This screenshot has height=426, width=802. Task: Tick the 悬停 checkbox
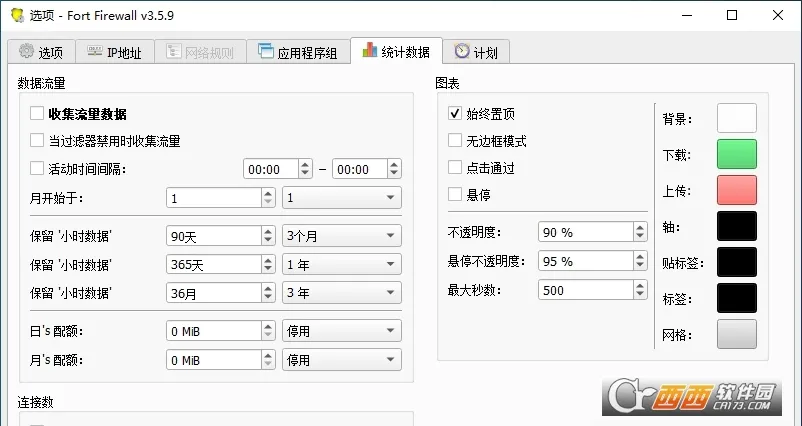pos(455,194)
